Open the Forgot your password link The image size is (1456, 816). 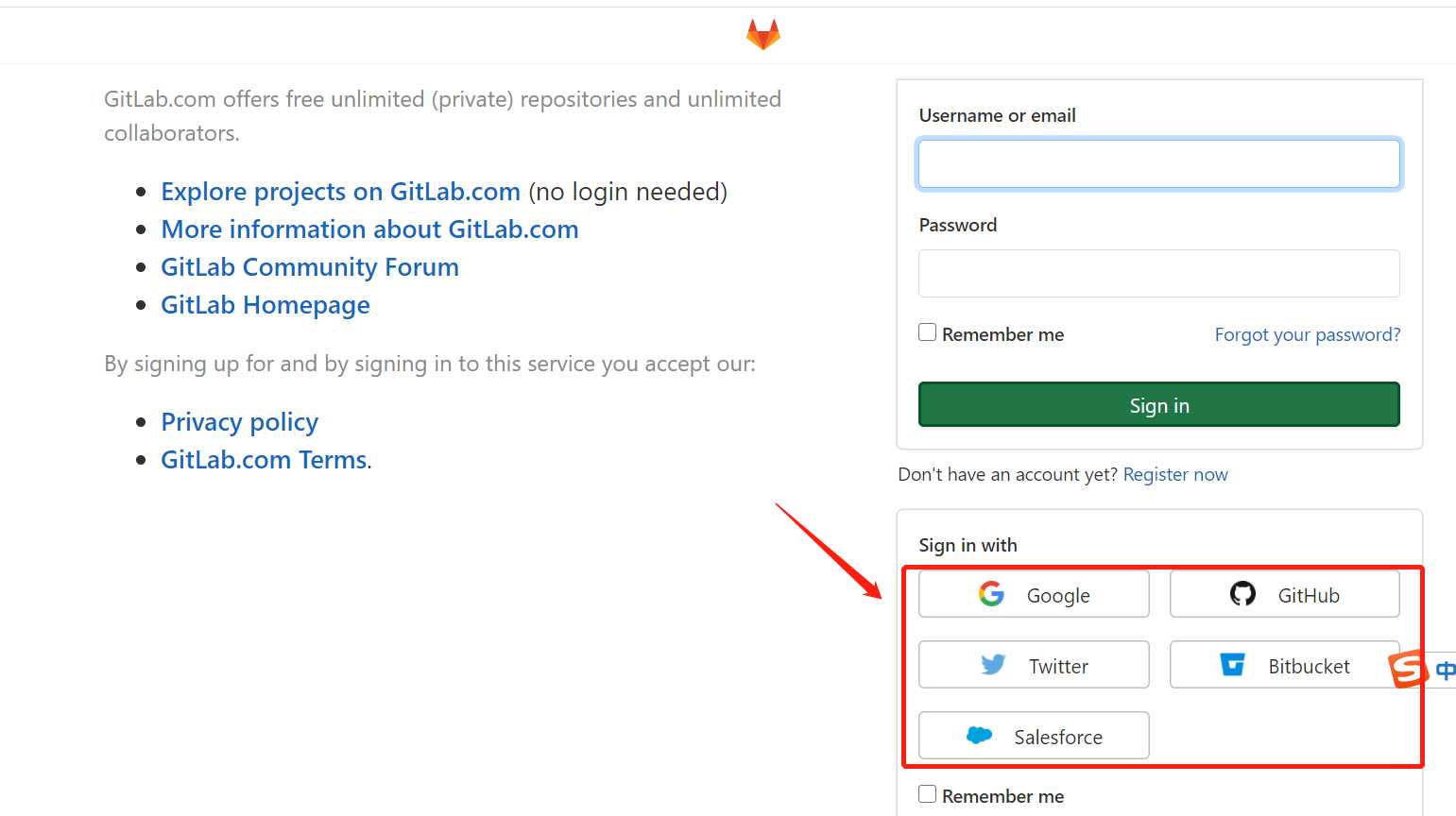(1308, 334)
